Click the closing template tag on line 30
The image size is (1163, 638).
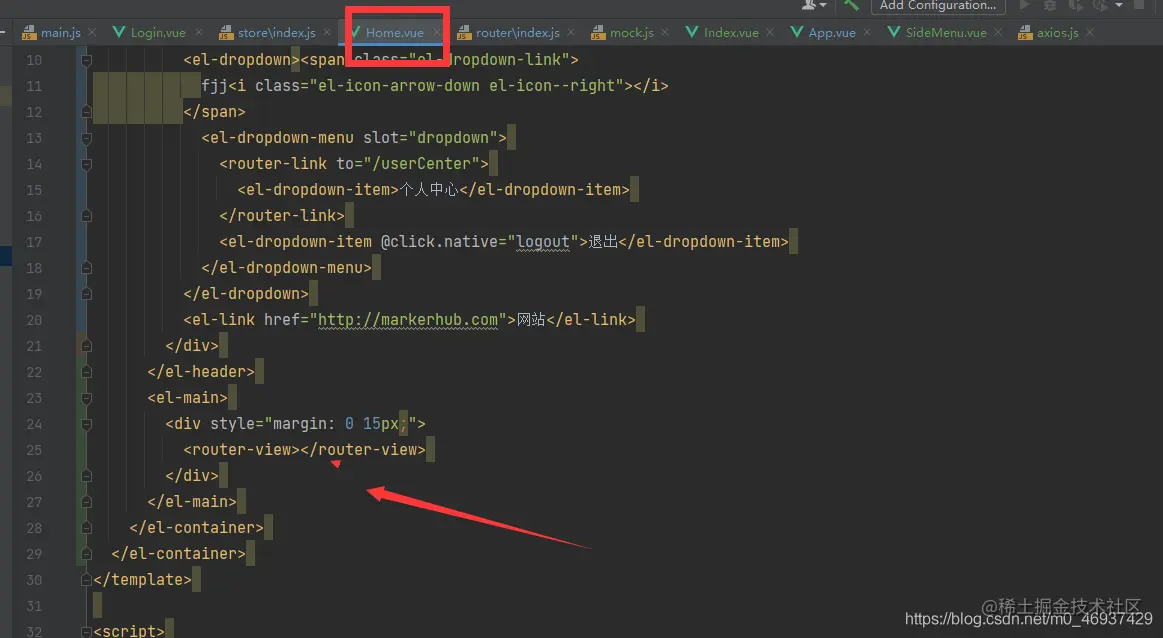pos(142,579)
